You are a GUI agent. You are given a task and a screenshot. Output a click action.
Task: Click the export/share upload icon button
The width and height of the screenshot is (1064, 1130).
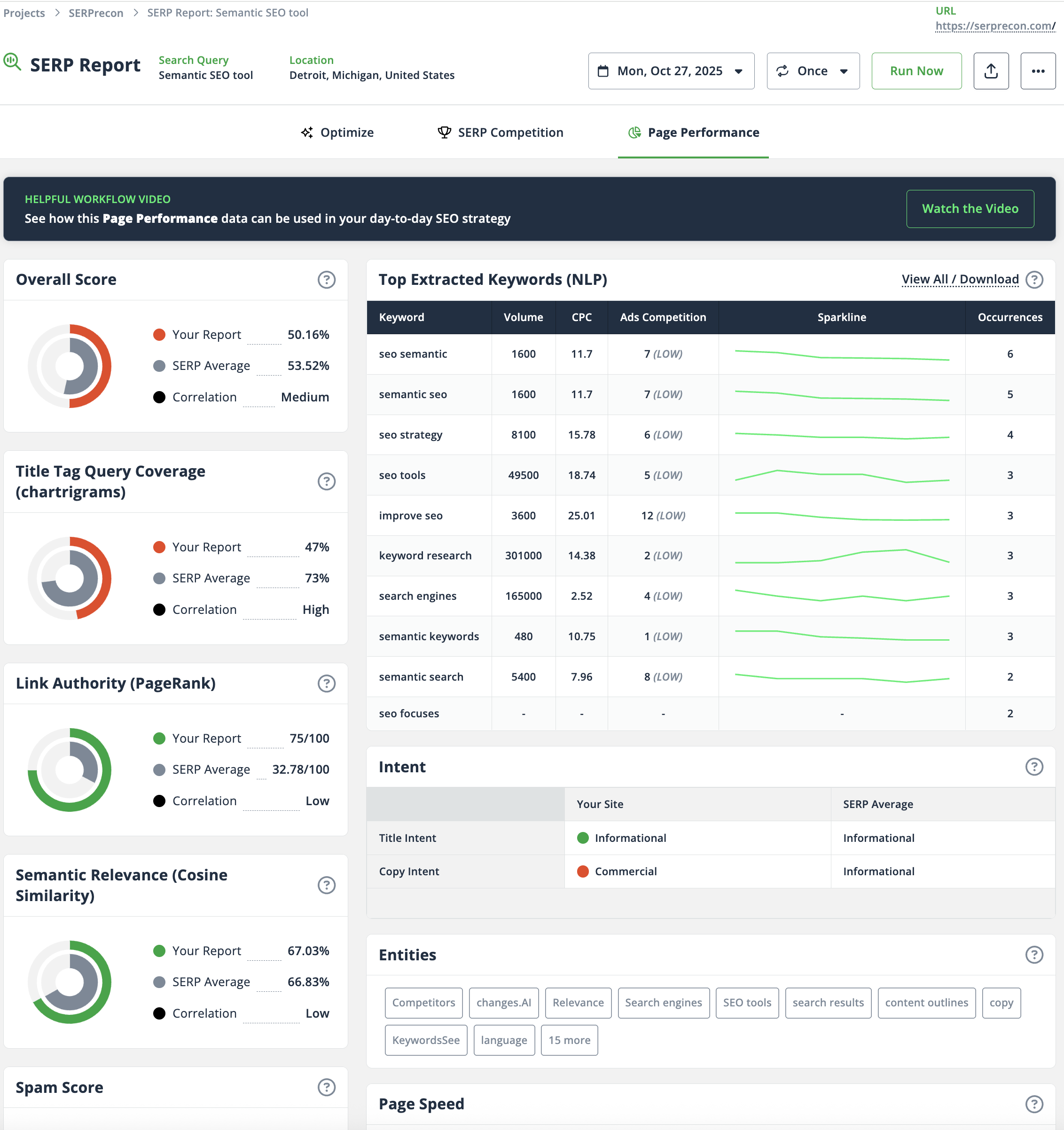pos(991,71)
